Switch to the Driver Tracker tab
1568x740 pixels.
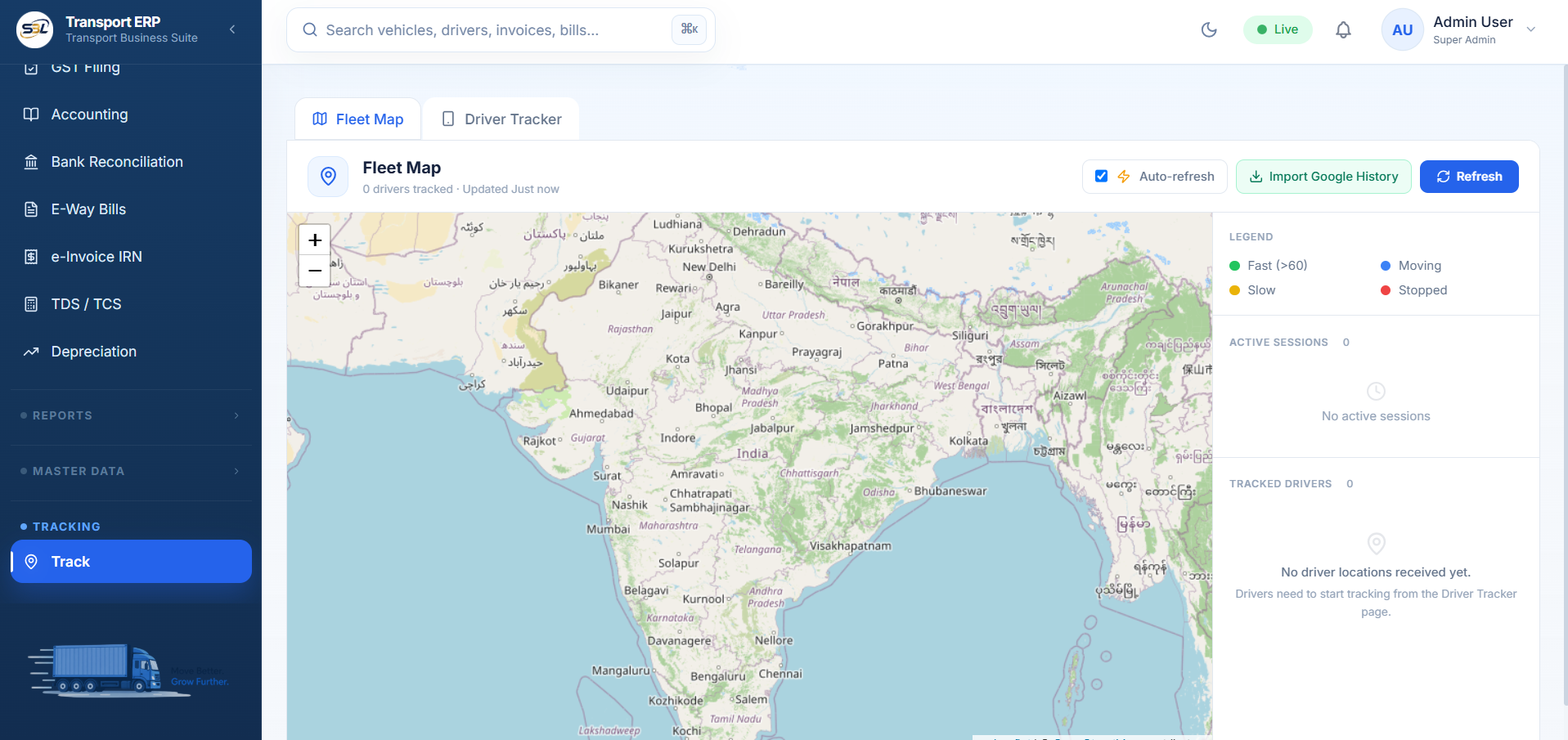(501, 119)
